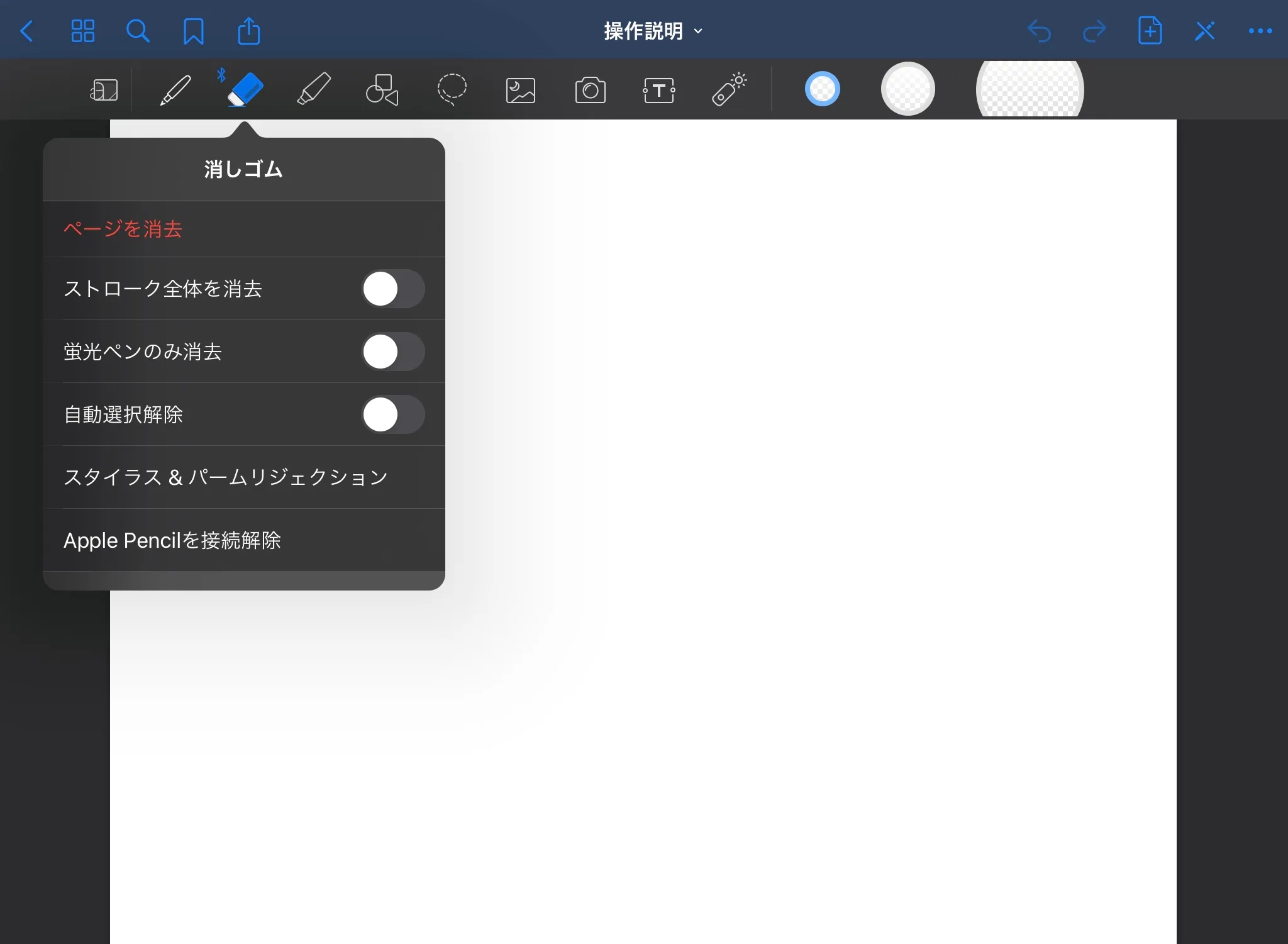This screenshot has width=1288, height=944.
Task: Expand the 操作説明 title dropdown
Action: (653, 31)
